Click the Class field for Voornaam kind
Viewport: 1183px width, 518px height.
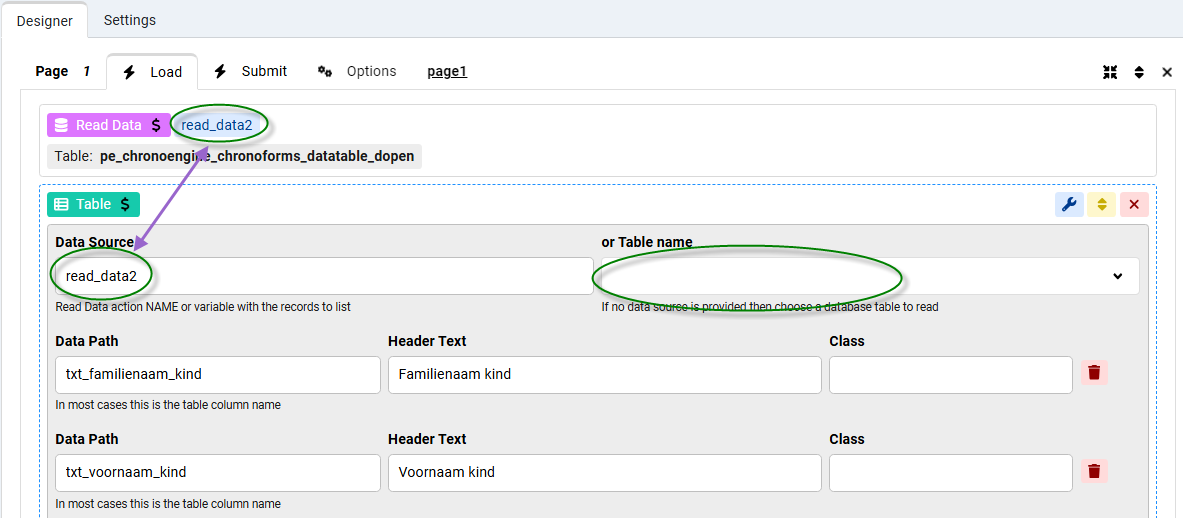tap(951, 473)
